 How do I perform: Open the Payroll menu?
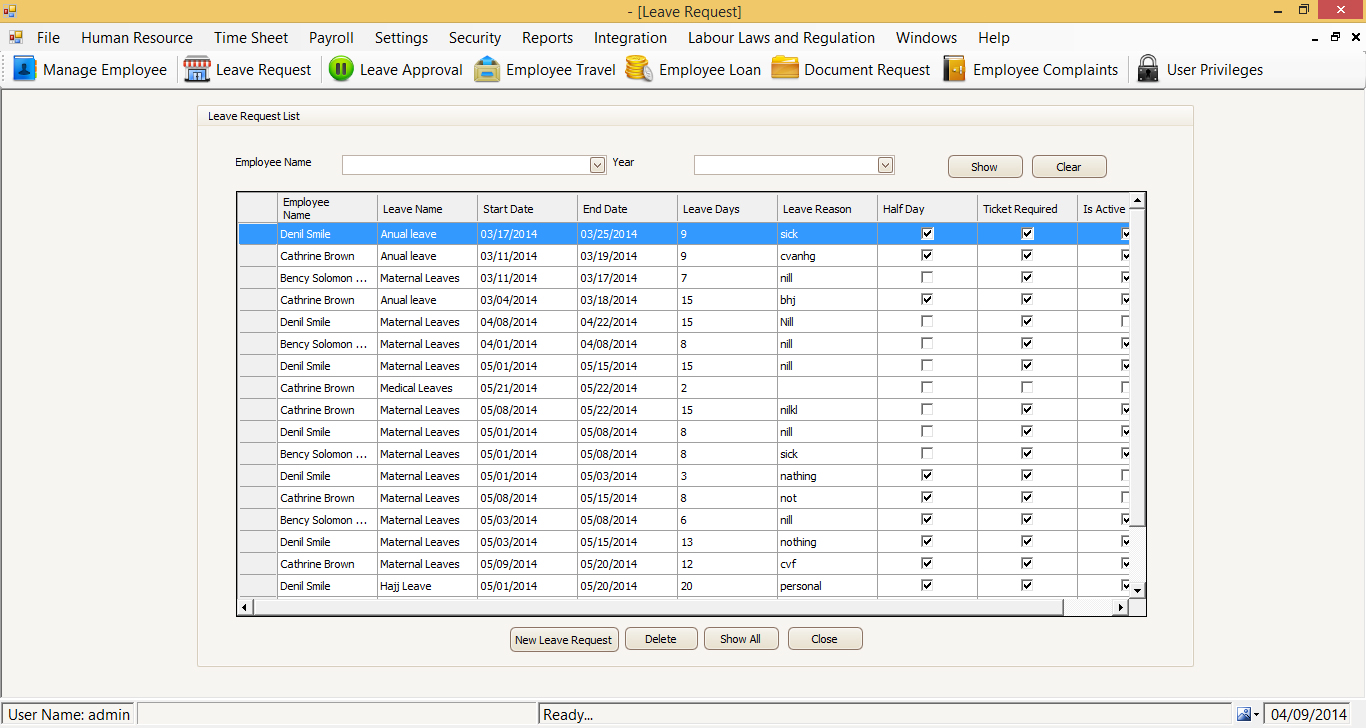click(x=331, y=38)
